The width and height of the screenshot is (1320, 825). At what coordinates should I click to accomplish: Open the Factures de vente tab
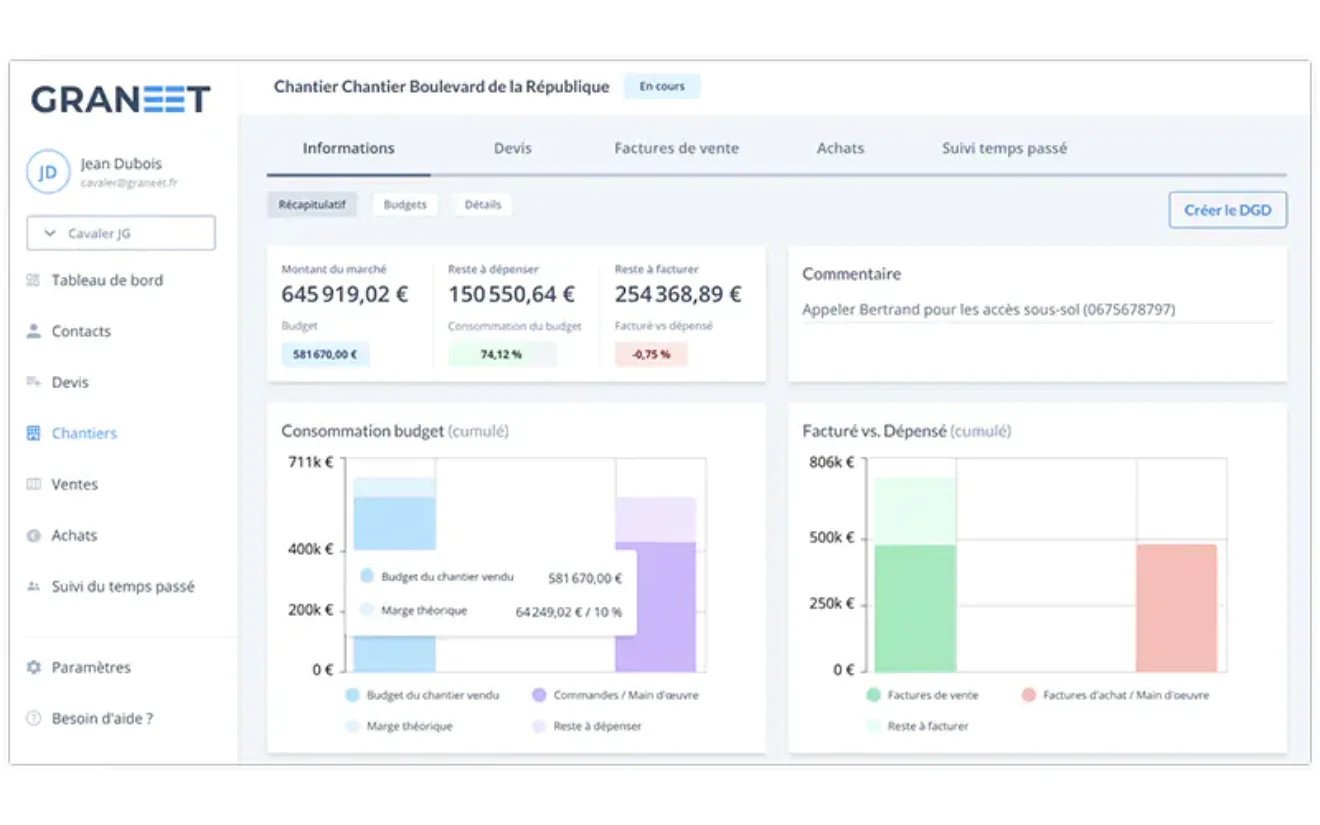point(677,148)
